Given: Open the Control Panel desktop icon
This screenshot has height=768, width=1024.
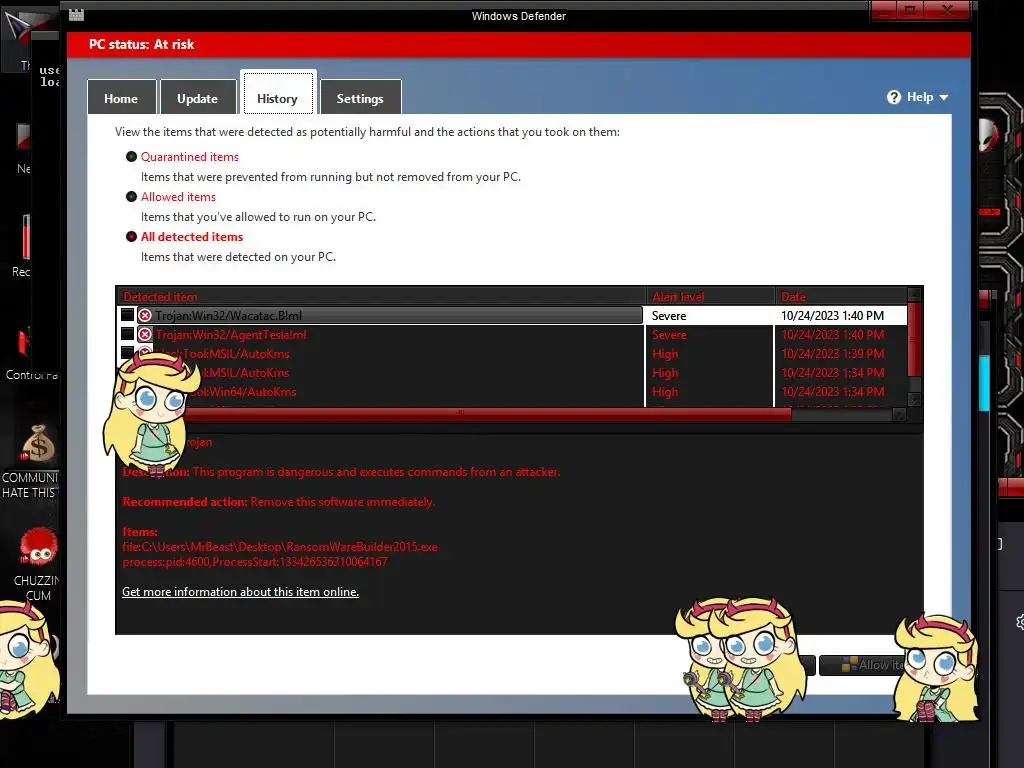Looking at the screenshot, I should click(26, 343).
